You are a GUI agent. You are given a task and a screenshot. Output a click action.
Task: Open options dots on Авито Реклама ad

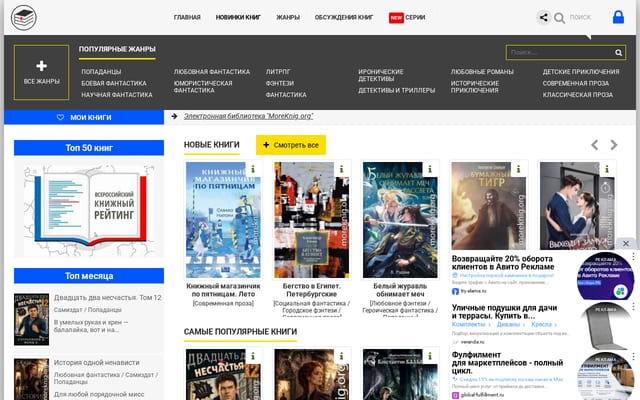633,256
